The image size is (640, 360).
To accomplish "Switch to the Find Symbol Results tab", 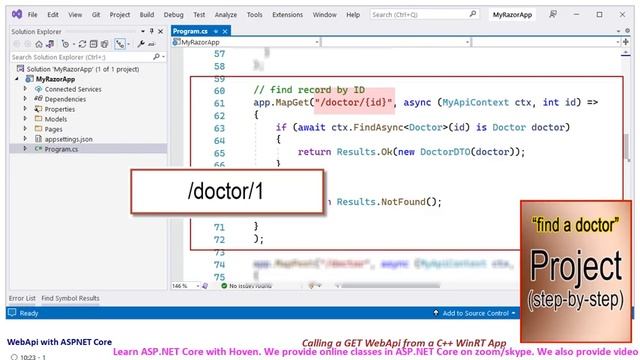I will (x=71, y=298).
